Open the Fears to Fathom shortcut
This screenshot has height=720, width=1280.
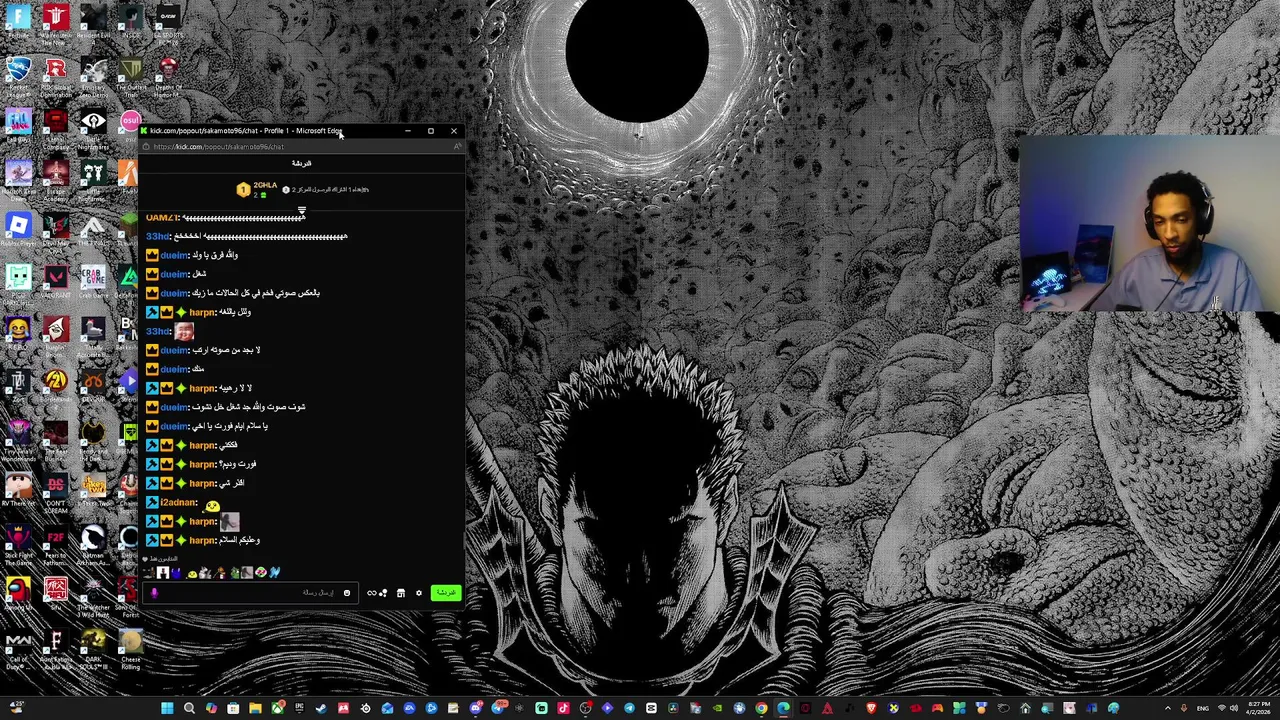(x=56, y=542)
